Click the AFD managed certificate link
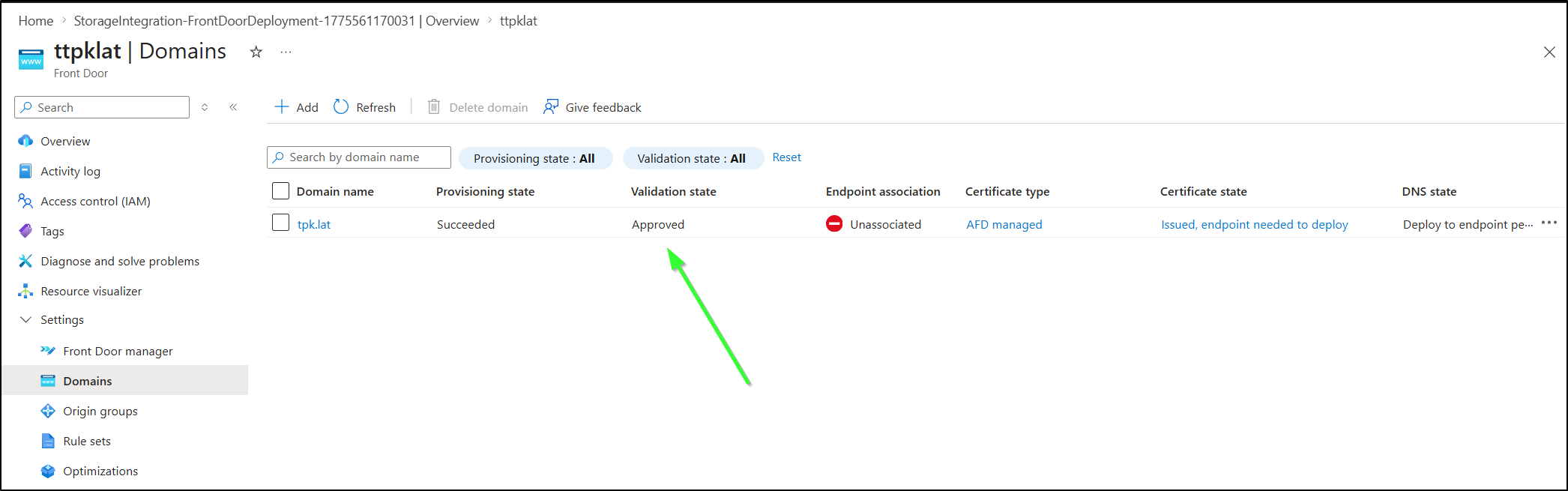Viewport: 1568px width, 491px height. pyautogui.click(x=1004, y=224)
